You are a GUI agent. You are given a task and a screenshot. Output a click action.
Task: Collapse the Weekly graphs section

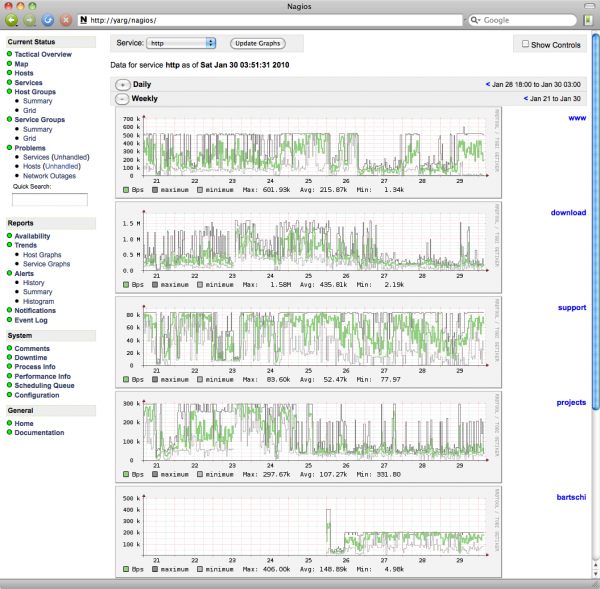pyautogui.click(x=122, y=99)
